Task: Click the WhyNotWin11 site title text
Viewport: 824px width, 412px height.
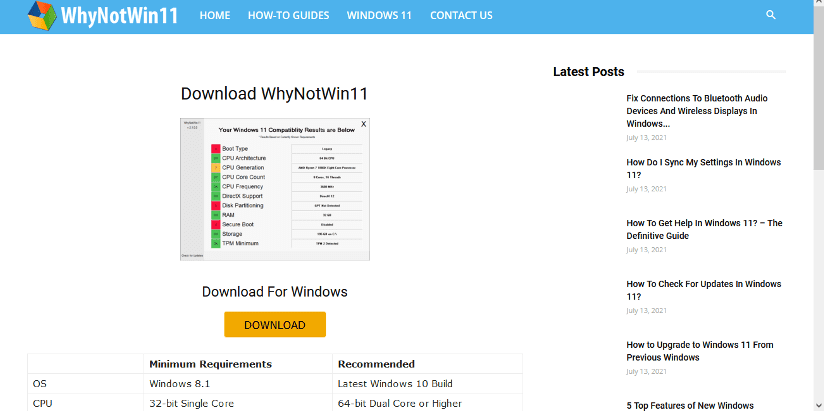Action: (119, 15)
